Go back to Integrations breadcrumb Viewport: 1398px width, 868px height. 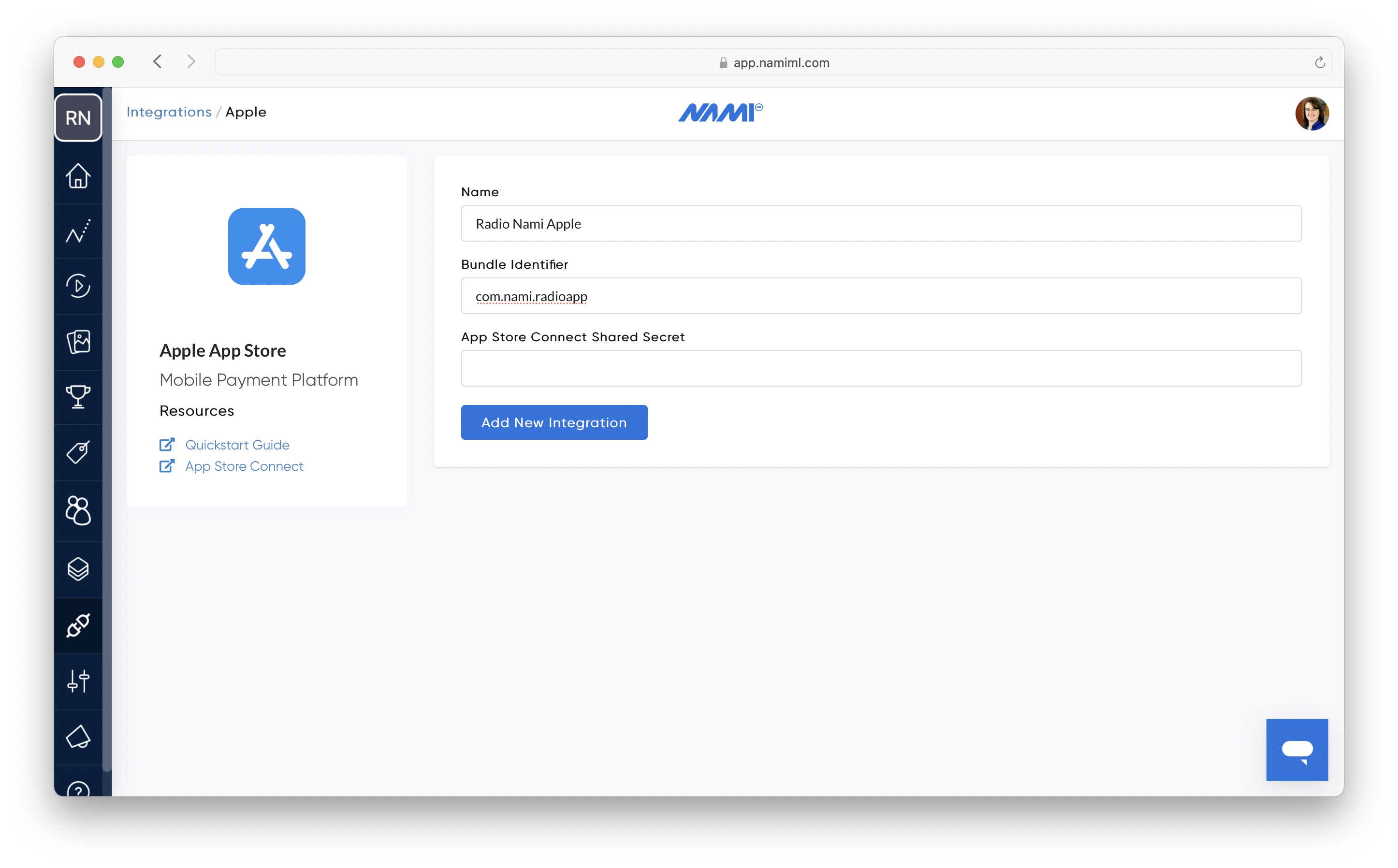[169, 112]
